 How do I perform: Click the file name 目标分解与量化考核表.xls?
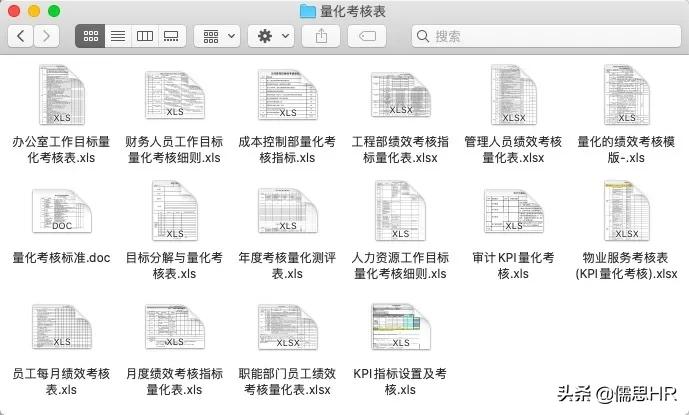[x=174, y=266]
